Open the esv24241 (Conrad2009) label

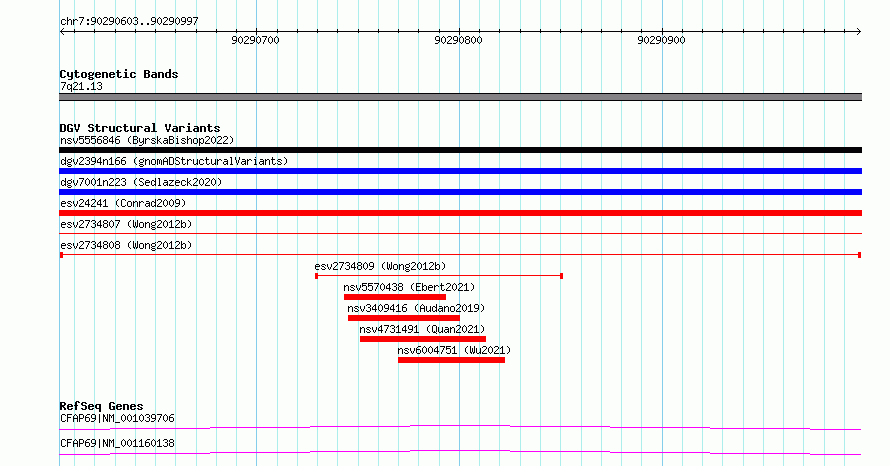(123, 203)
